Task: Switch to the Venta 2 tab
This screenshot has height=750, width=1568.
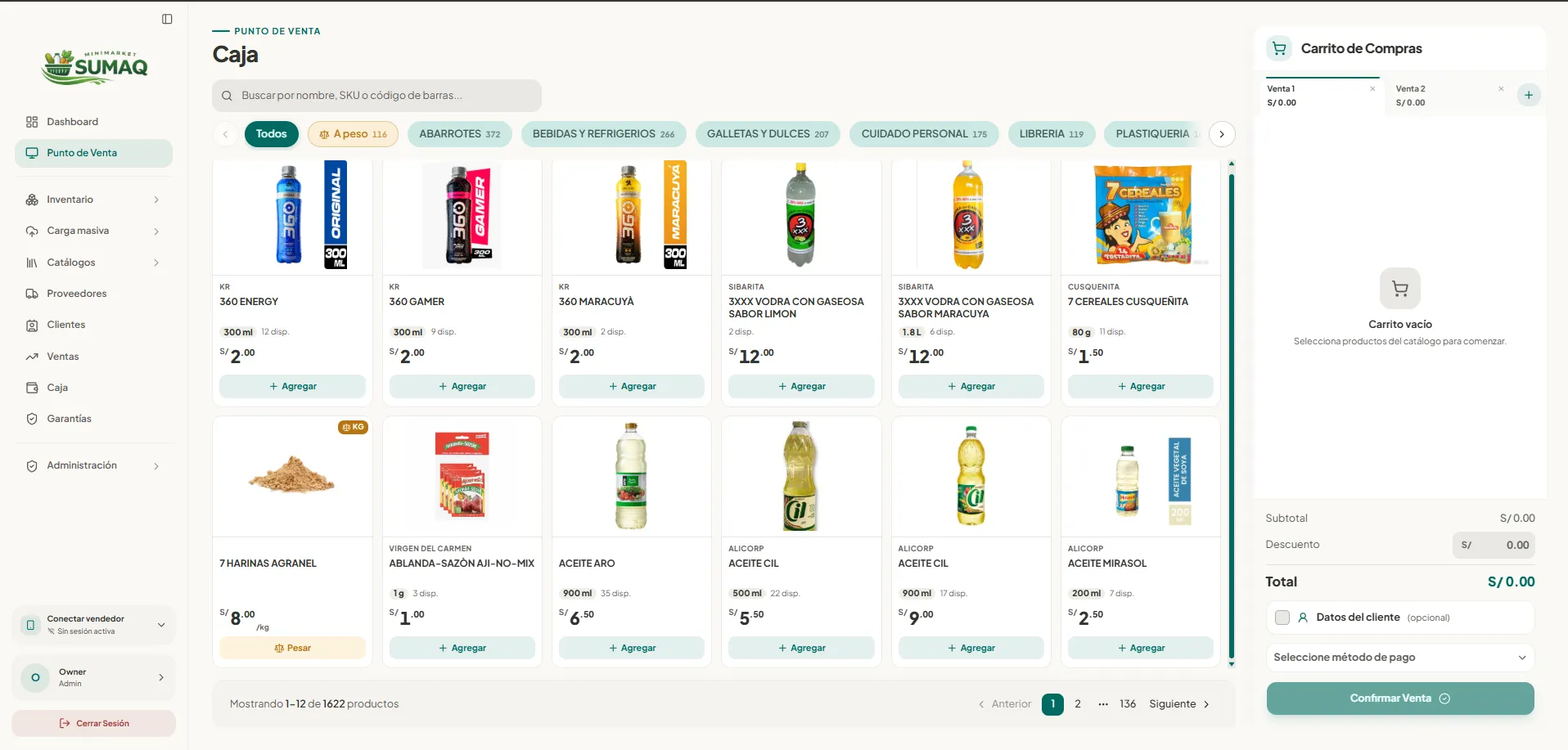Action: click(x=1445, y=96)
